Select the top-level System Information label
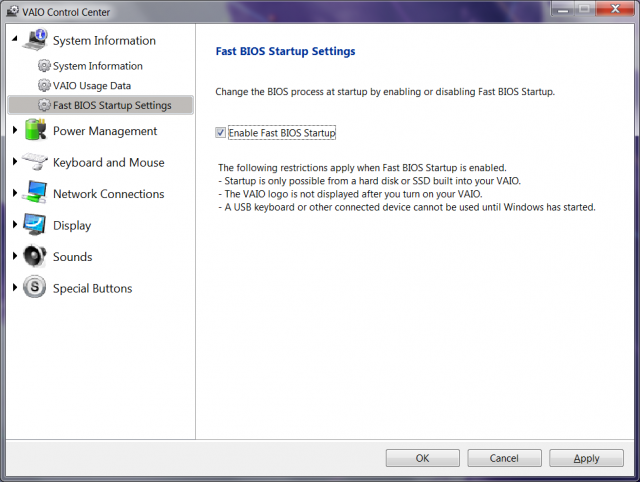 coord(104,40)
